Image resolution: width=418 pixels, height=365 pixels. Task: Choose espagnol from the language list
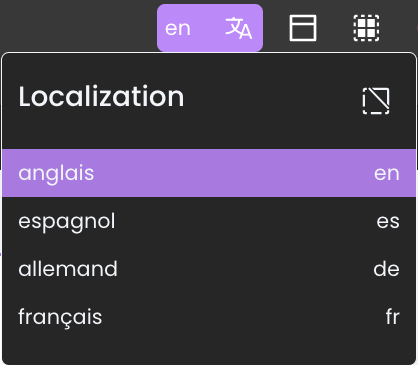[209, 221]
